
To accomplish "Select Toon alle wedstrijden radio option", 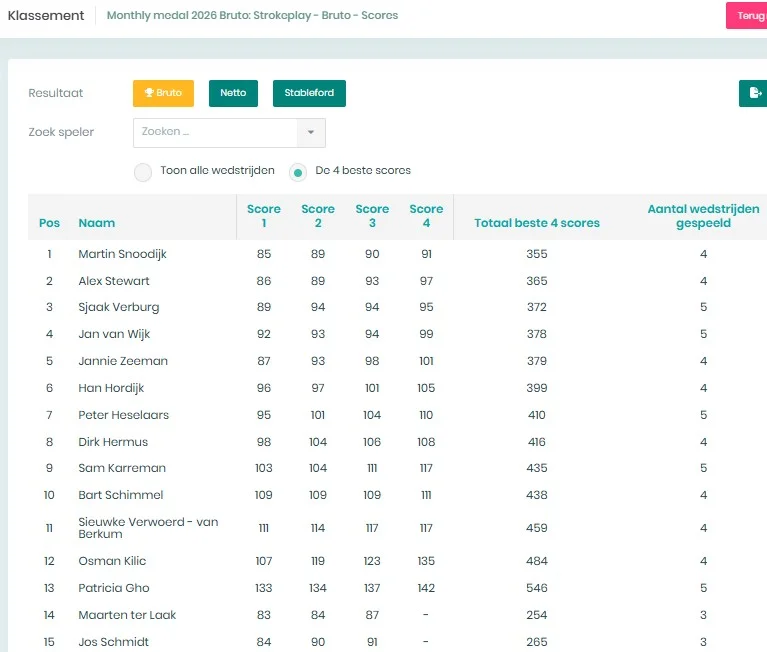I will [x=143, y=172].
